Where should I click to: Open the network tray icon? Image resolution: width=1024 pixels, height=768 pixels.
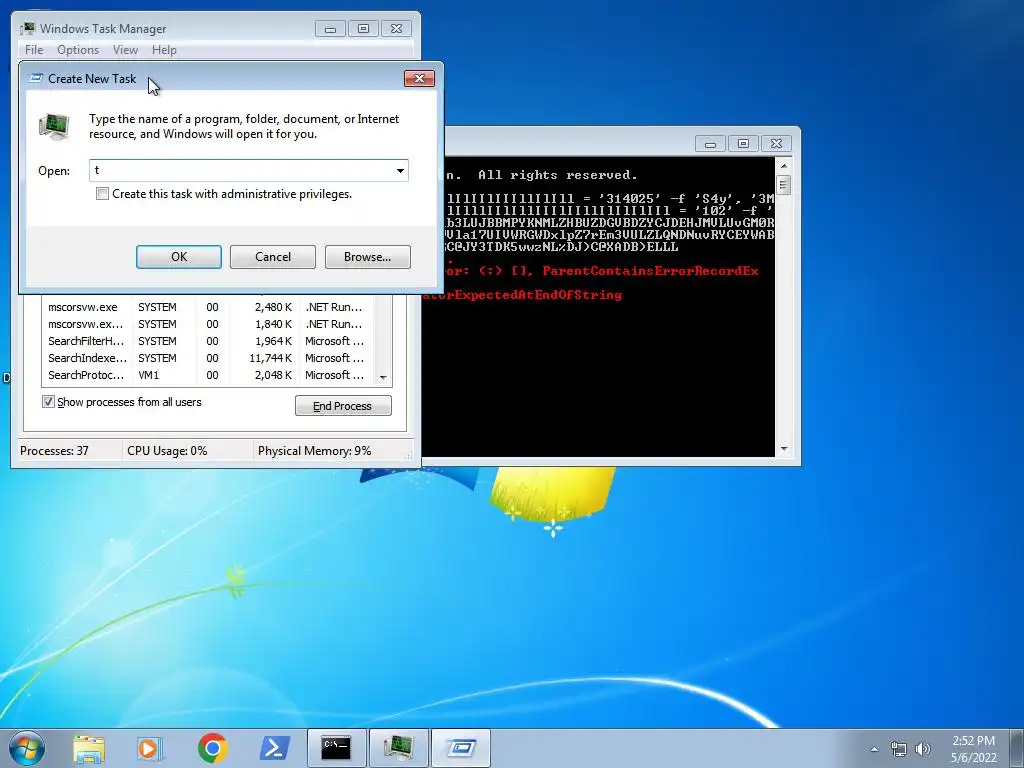[x=899, y=749]
